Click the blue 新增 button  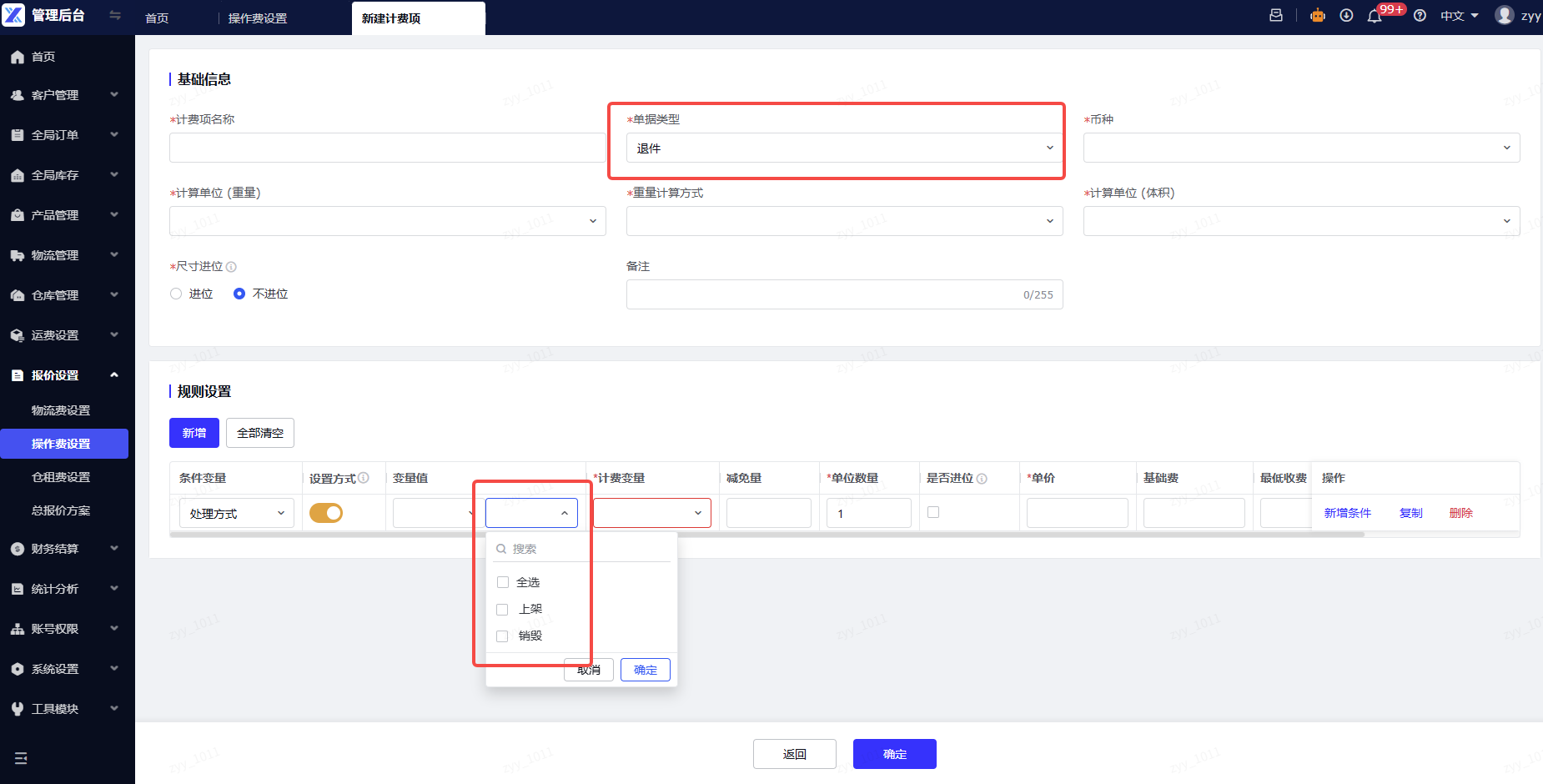(x=194, y=433)
